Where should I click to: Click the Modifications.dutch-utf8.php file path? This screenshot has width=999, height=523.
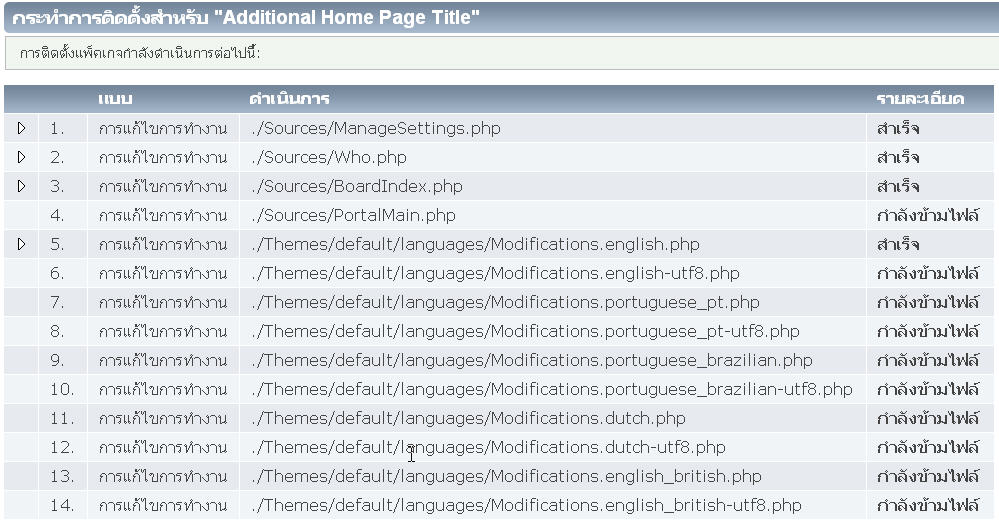489,447
